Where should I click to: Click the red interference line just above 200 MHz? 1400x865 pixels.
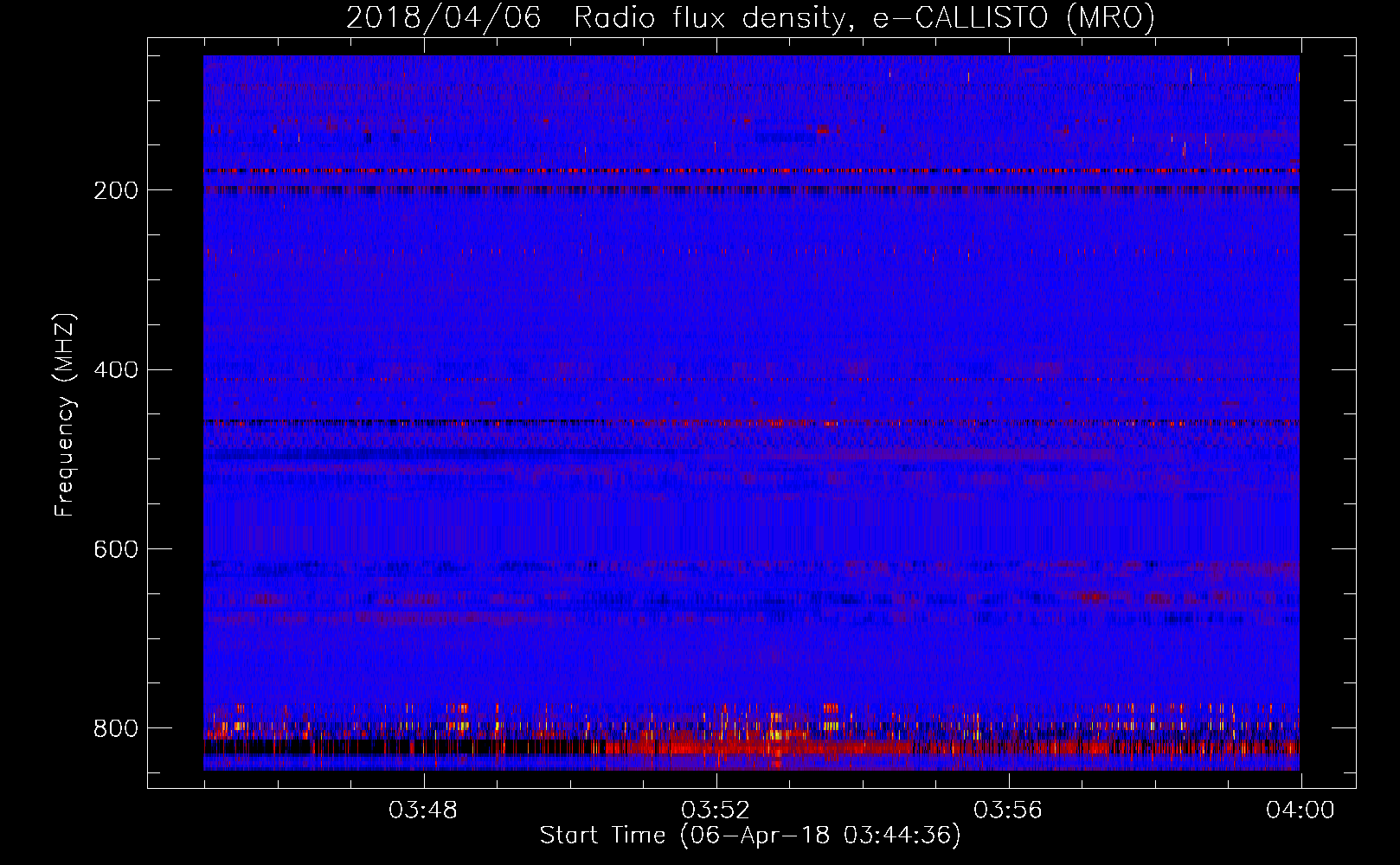pyautogui.click(x=751, y=171)
